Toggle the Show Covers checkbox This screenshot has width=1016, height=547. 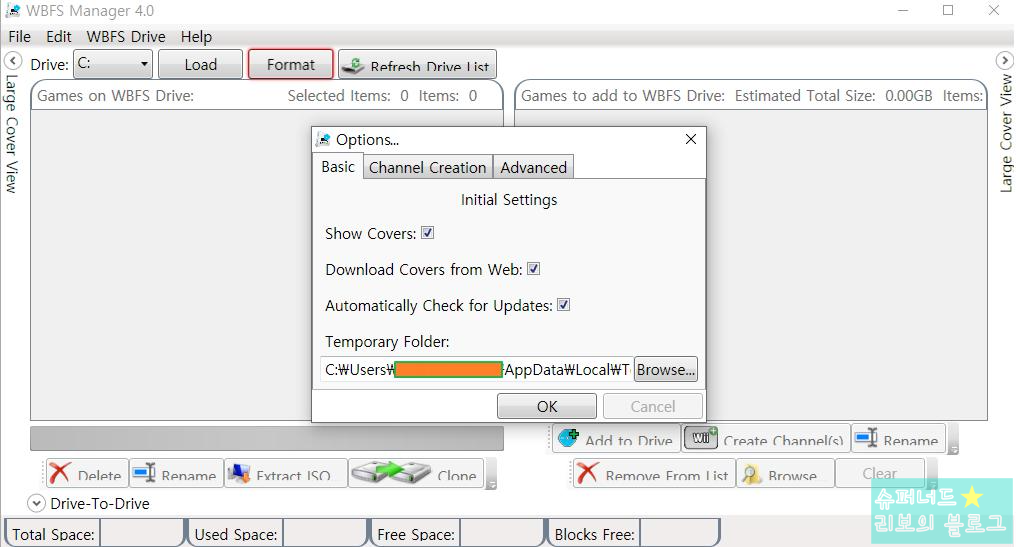tap(428, 233)
